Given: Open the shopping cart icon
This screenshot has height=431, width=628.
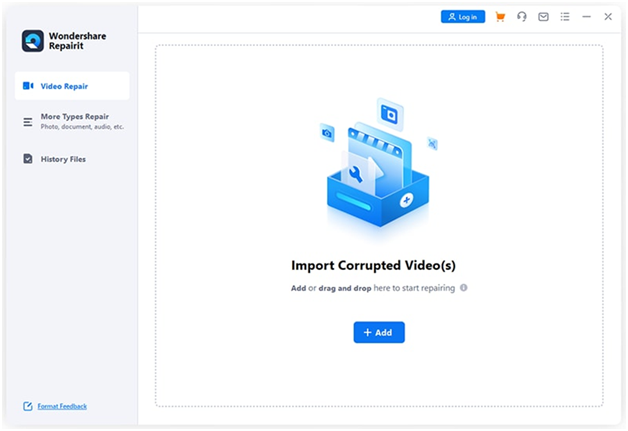Looking at the screenshot, I should pos(500,17).
